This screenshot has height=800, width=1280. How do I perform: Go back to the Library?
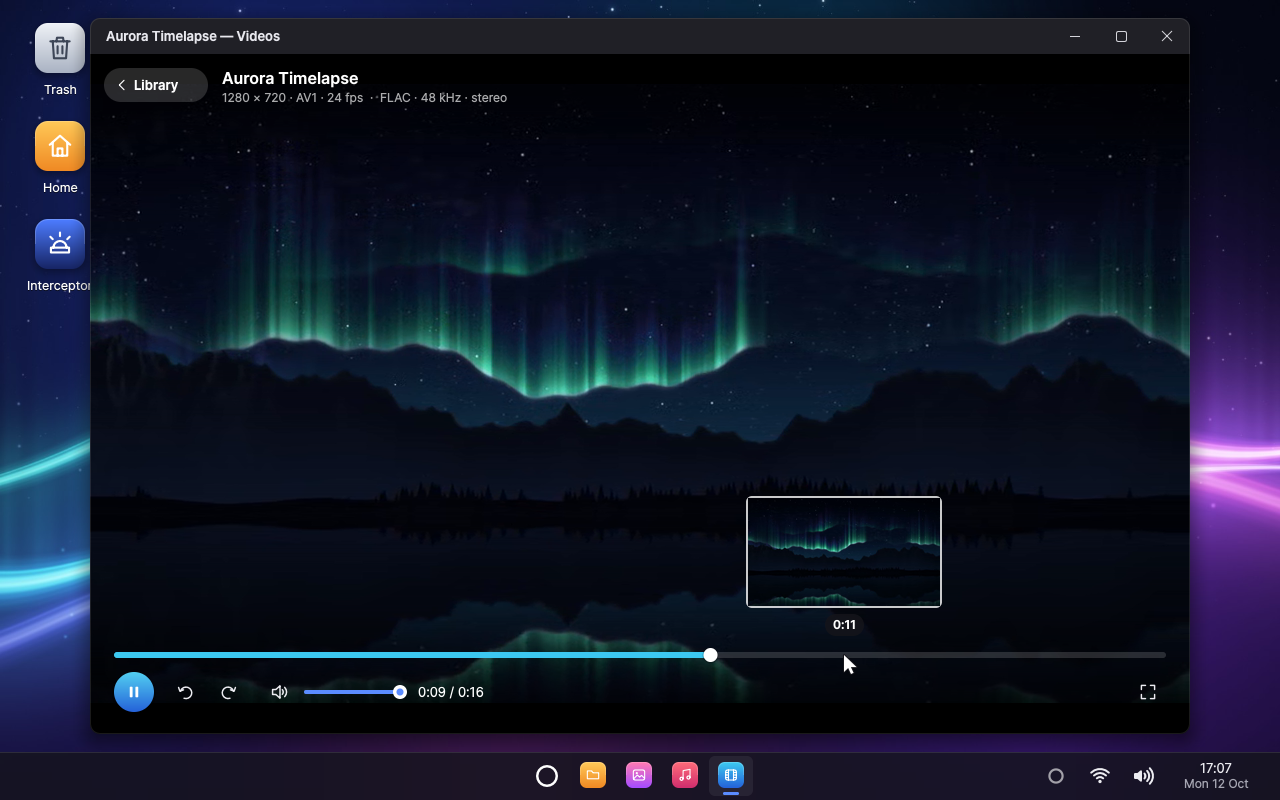(x=156, y=85)
